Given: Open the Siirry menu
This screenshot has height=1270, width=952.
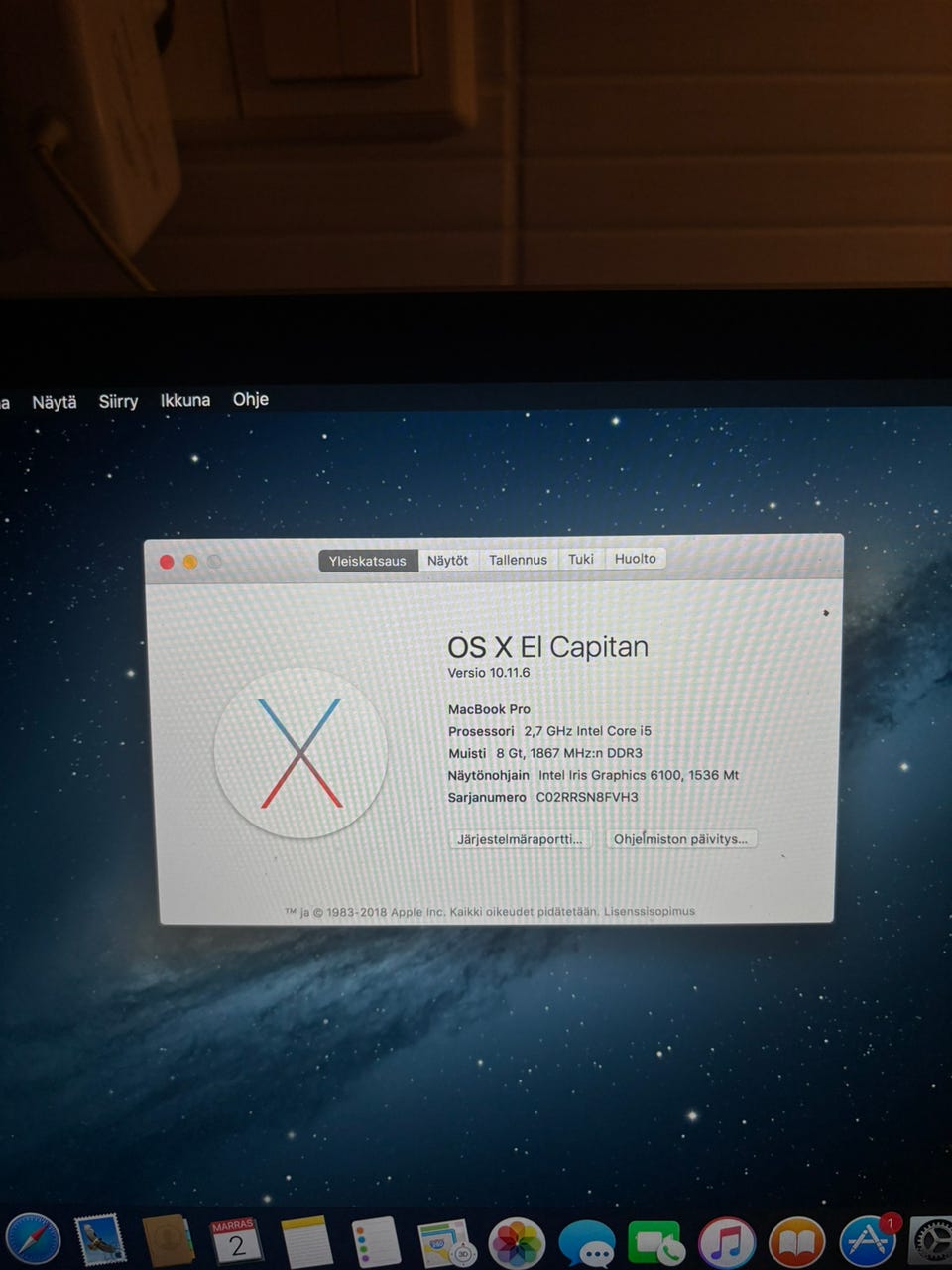Looking at the screenshot, I should coord(118,401).
